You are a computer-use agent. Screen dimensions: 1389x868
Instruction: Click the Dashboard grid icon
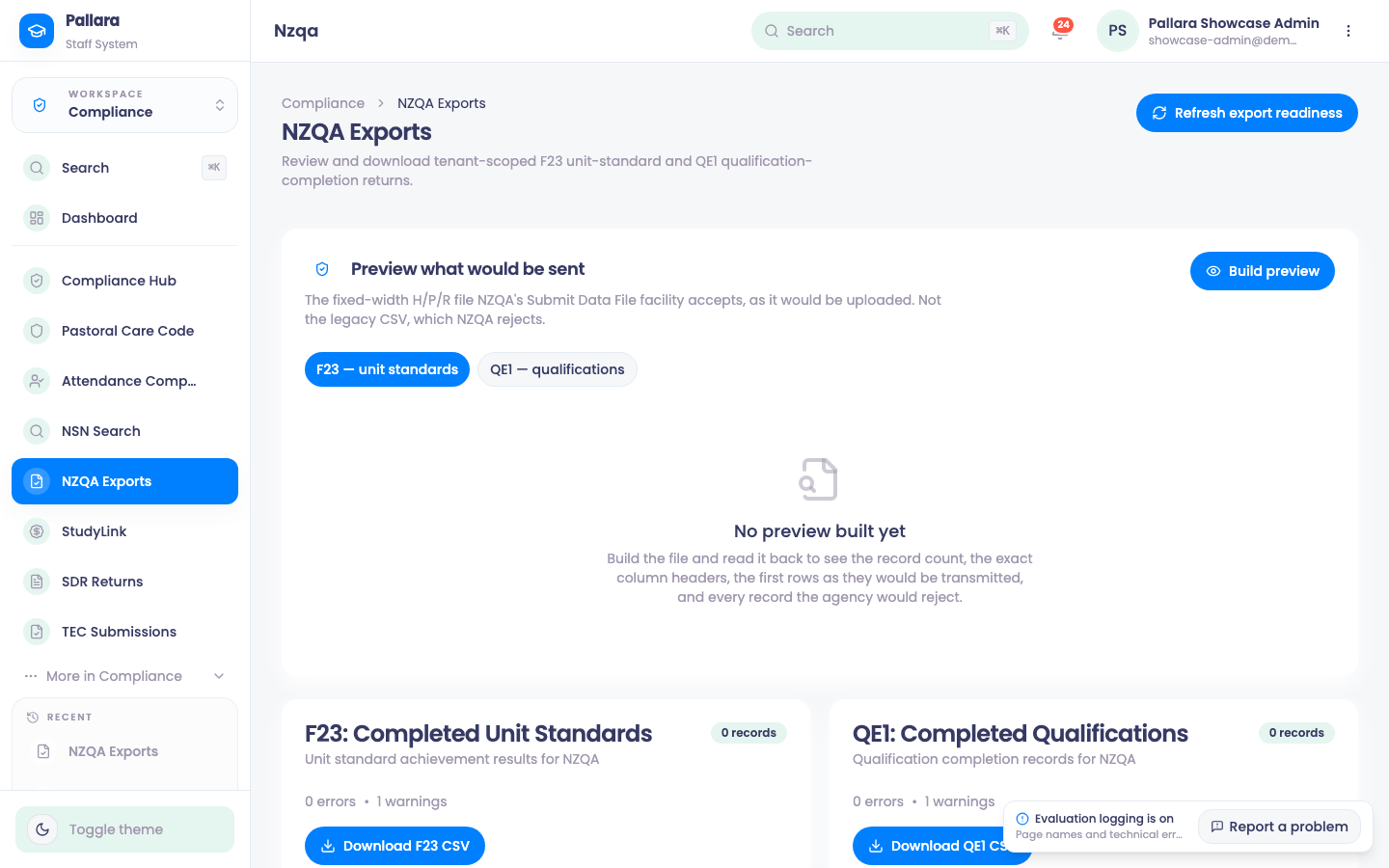pyautogui.click(x=37, y=218)
